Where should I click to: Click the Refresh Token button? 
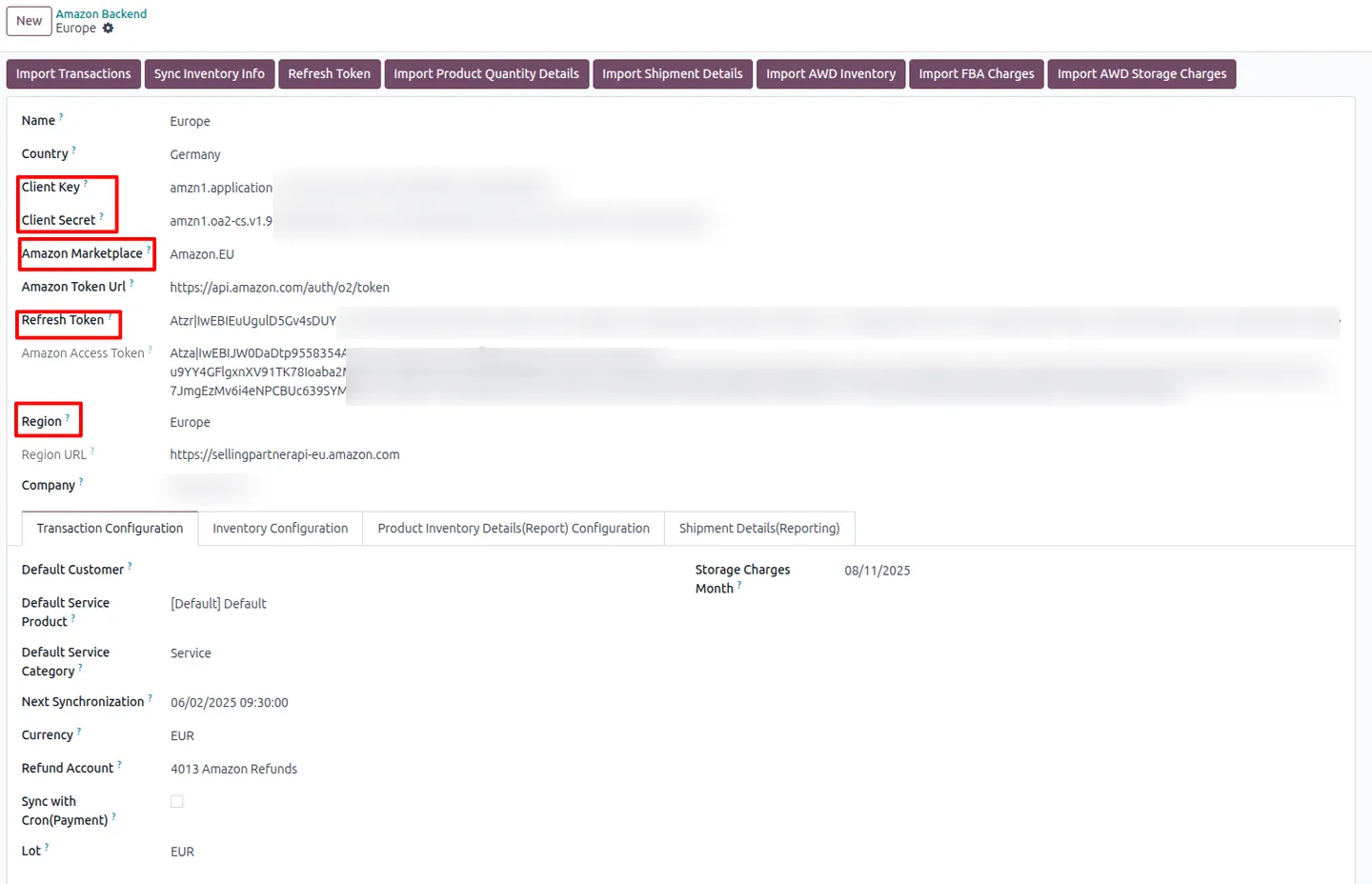pos(330,74)
